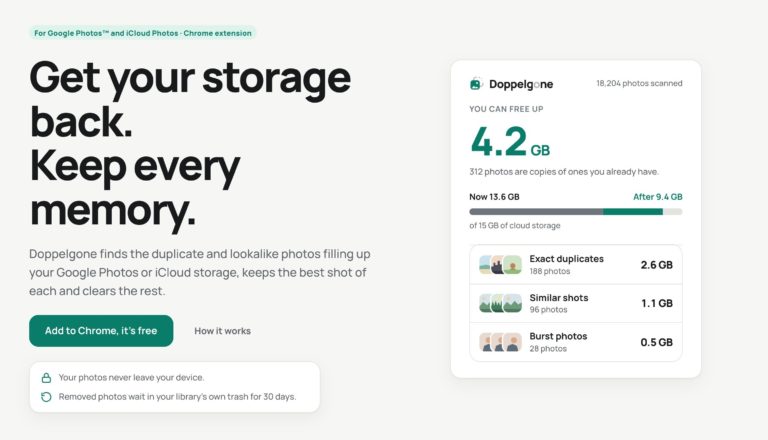Click the 'Now 13.6 GB' label
Screen dimensions: 768x440
[494, 196]
